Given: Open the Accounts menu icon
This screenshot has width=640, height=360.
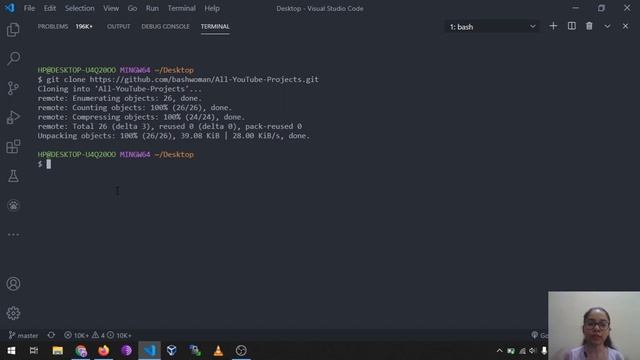Looking at the screenshot, I should point(13,284).
